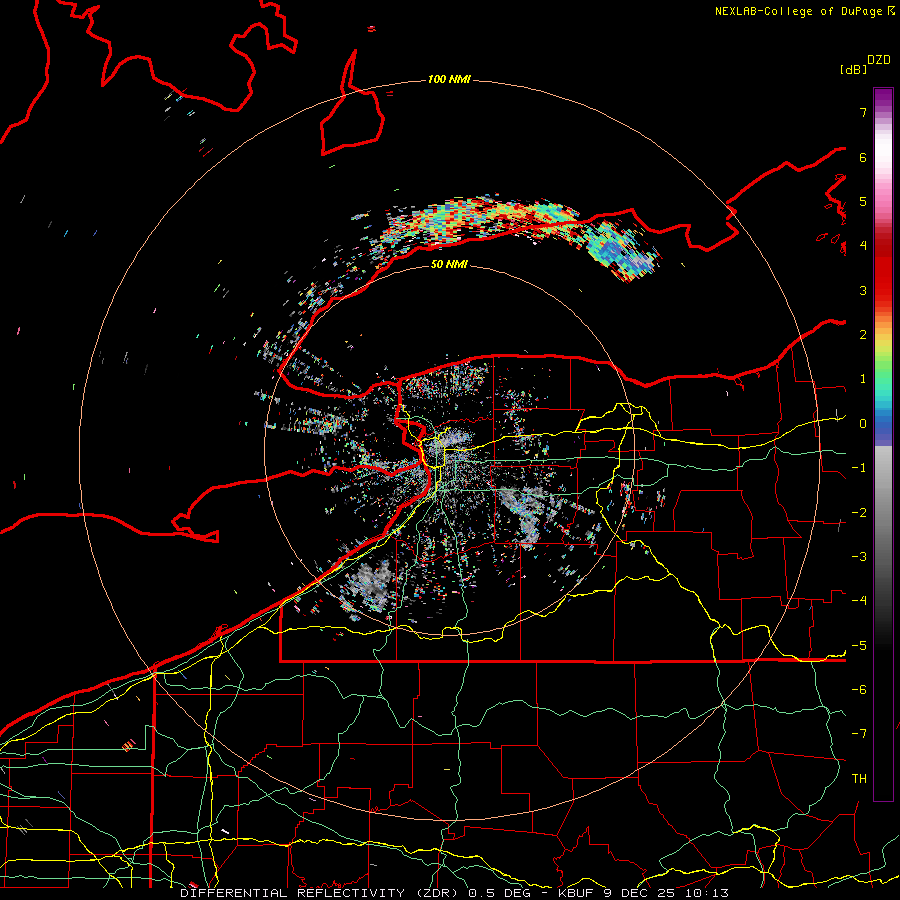Image resolution: width=900 pixels, height=900 pixels.
Task: Click the DZD legend title
Action: (879, 60)
